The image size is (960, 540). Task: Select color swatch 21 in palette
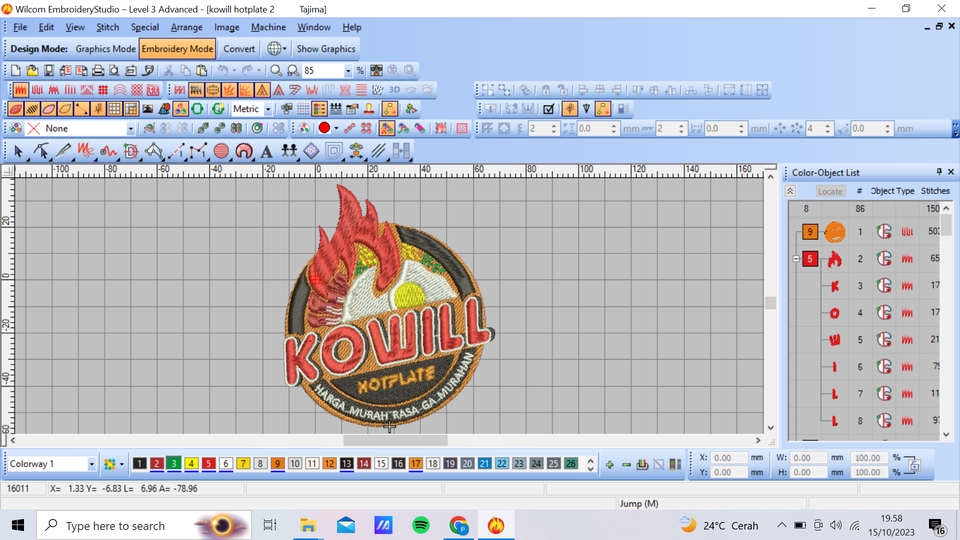point(484,463)
